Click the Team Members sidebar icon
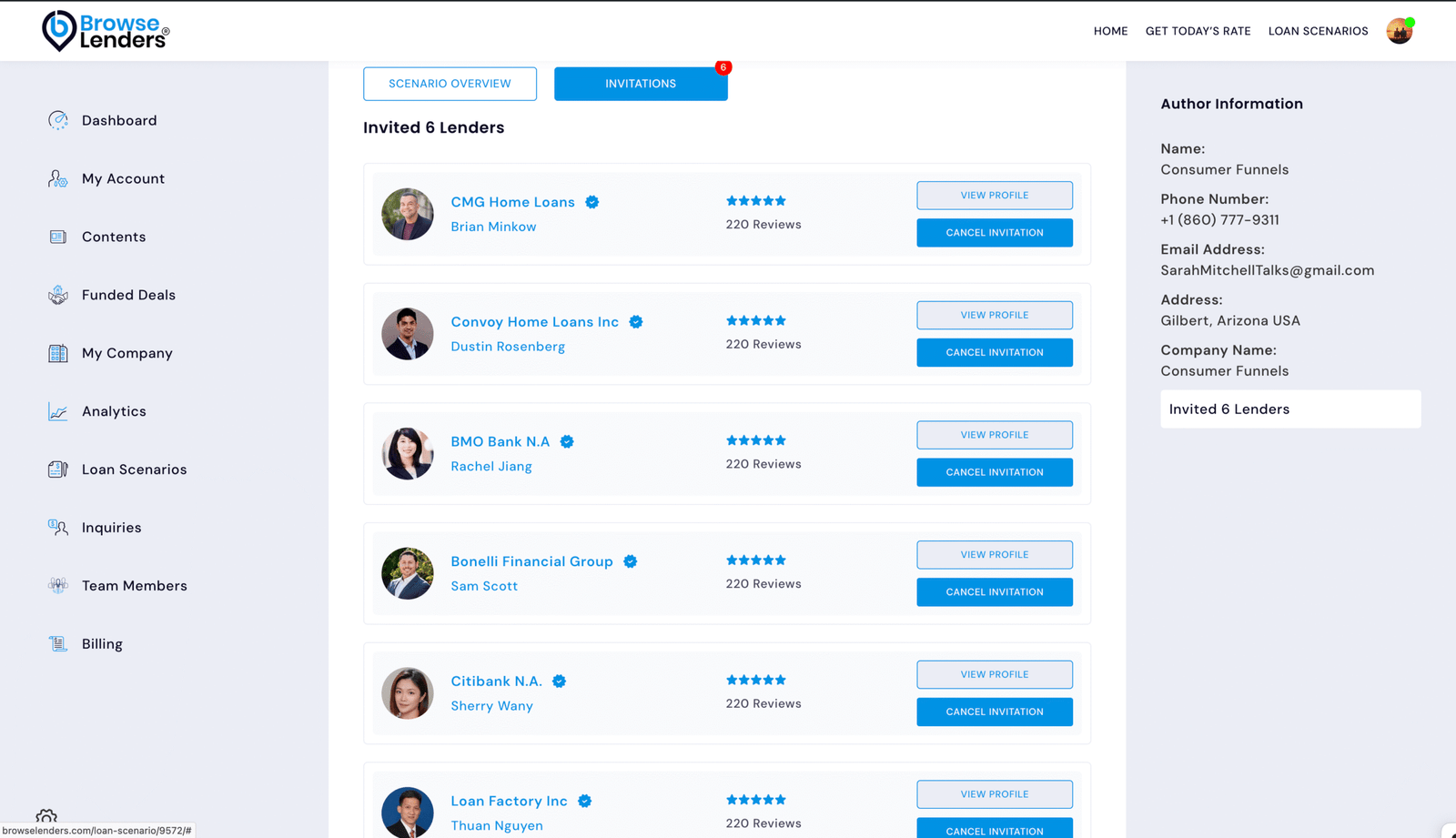 58,586
